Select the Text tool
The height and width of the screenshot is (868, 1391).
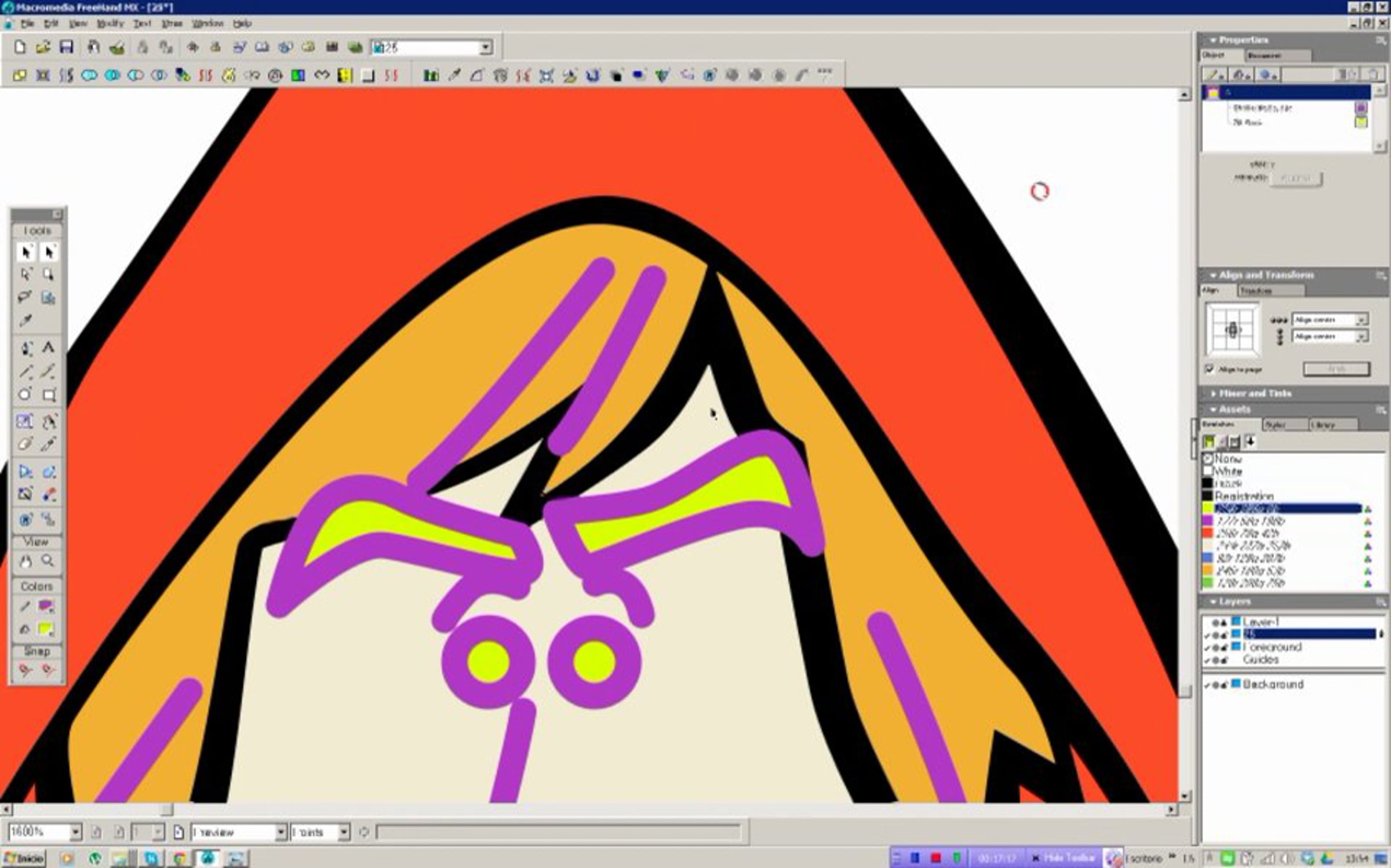click(x=49, y=348)
